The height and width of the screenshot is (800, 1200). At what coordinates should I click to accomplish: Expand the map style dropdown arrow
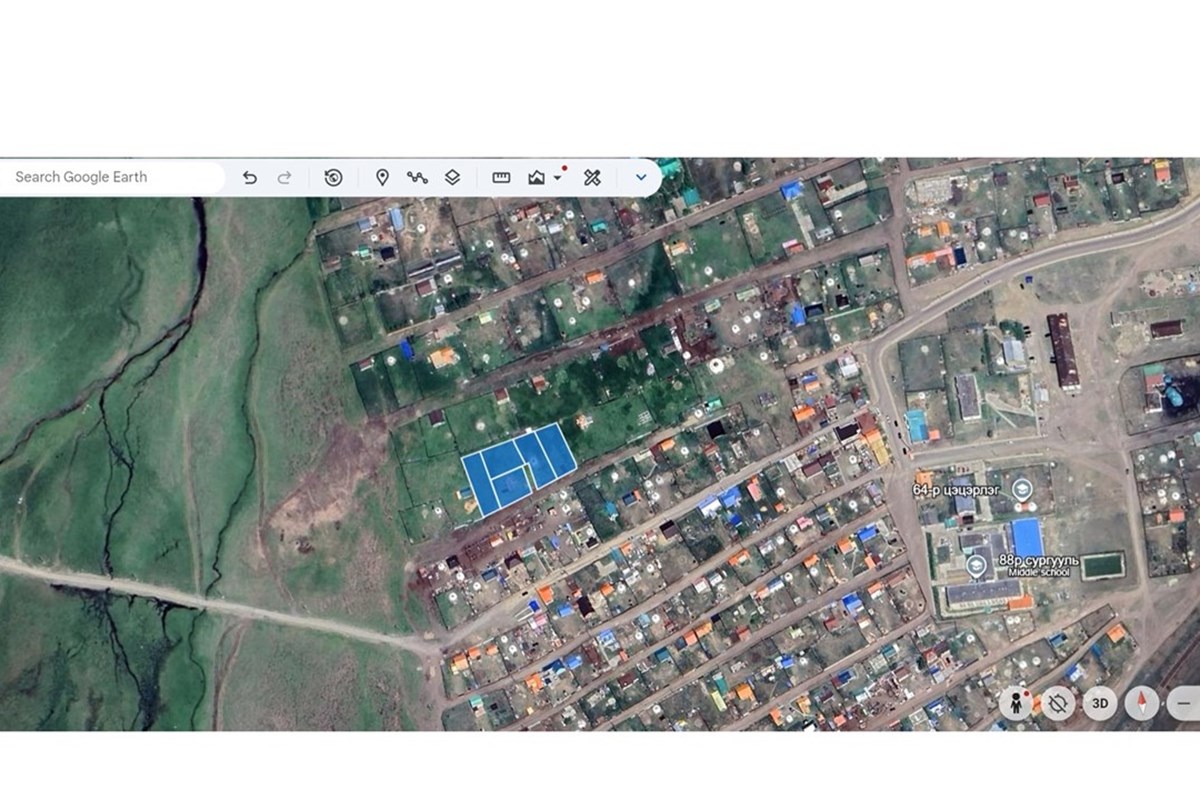557,179
